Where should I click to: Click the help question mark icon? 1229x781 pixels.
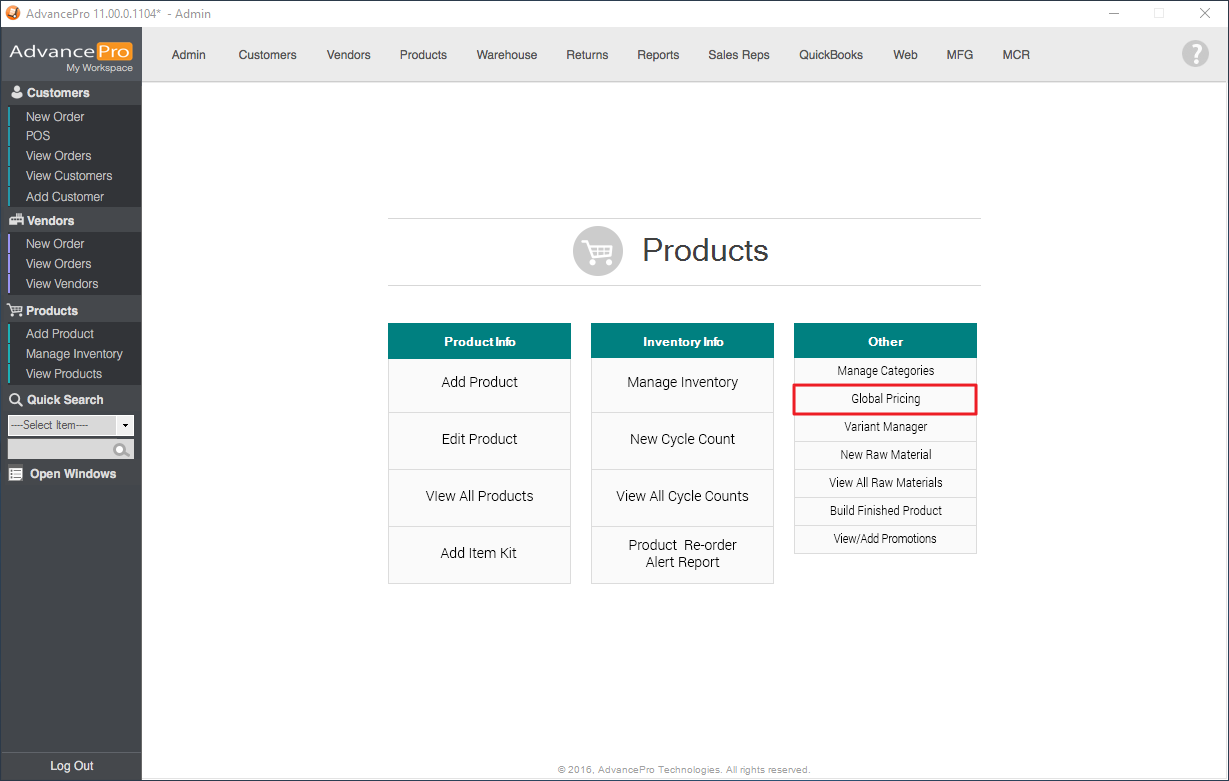point(1195,54)
